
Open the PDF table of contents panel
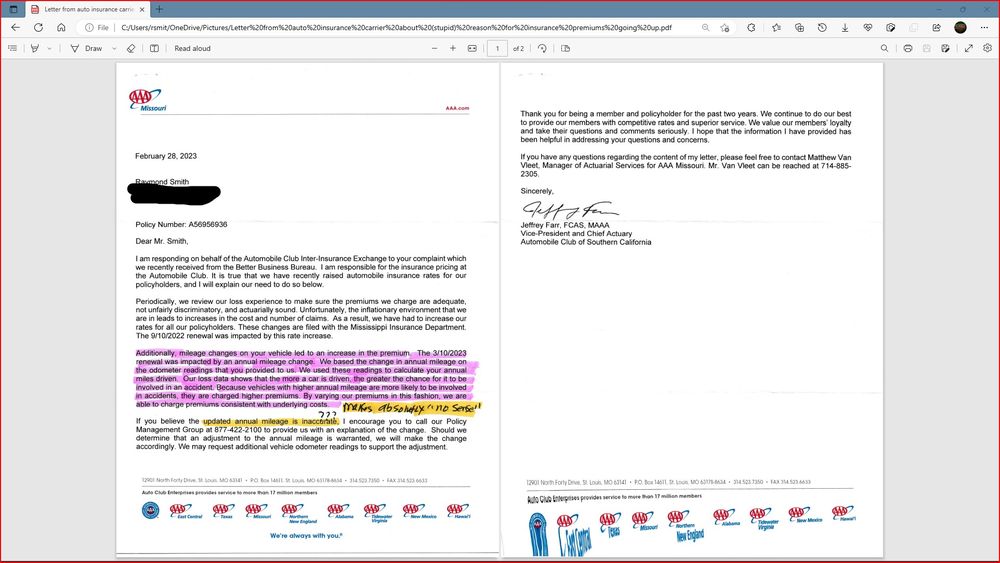tap(13, 48)
